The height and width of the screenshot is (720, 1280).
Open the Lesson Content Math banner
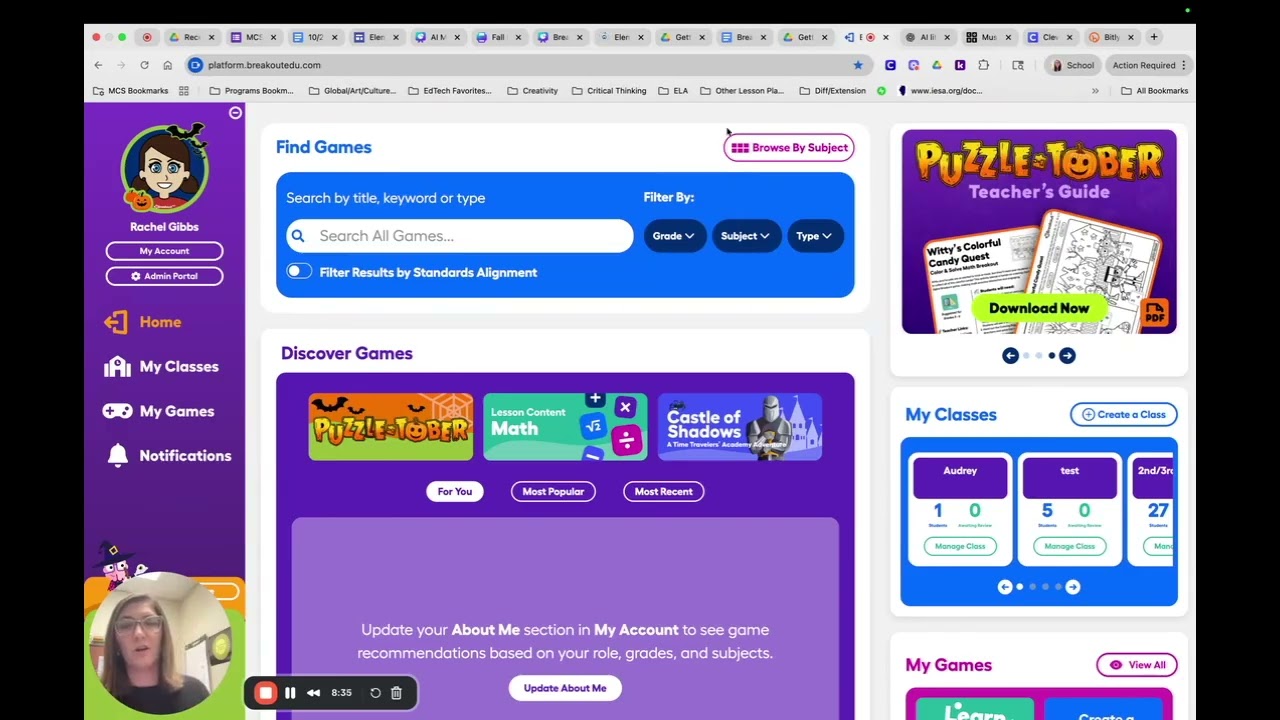(565, 427)
